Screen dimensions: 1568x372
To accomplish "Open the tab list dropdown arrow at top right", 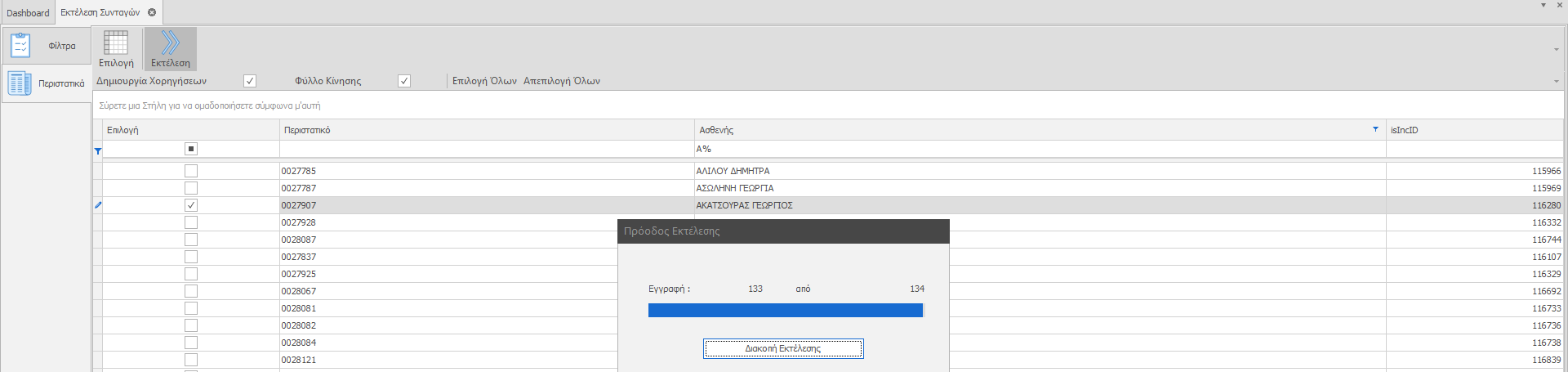I will (1543, 5).
